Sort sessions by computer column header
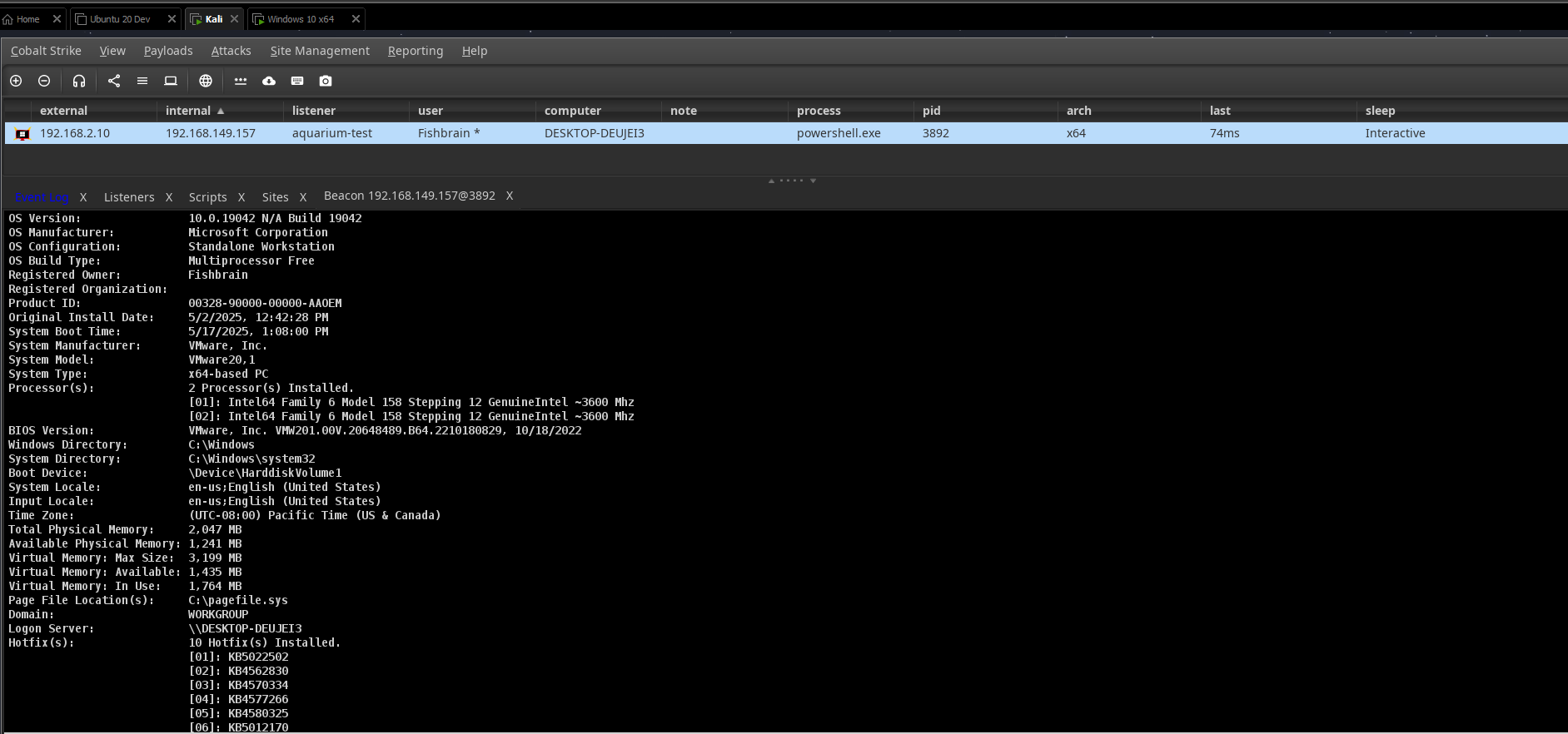Viewport: 1568px width, 734px height. coord(598,111)
